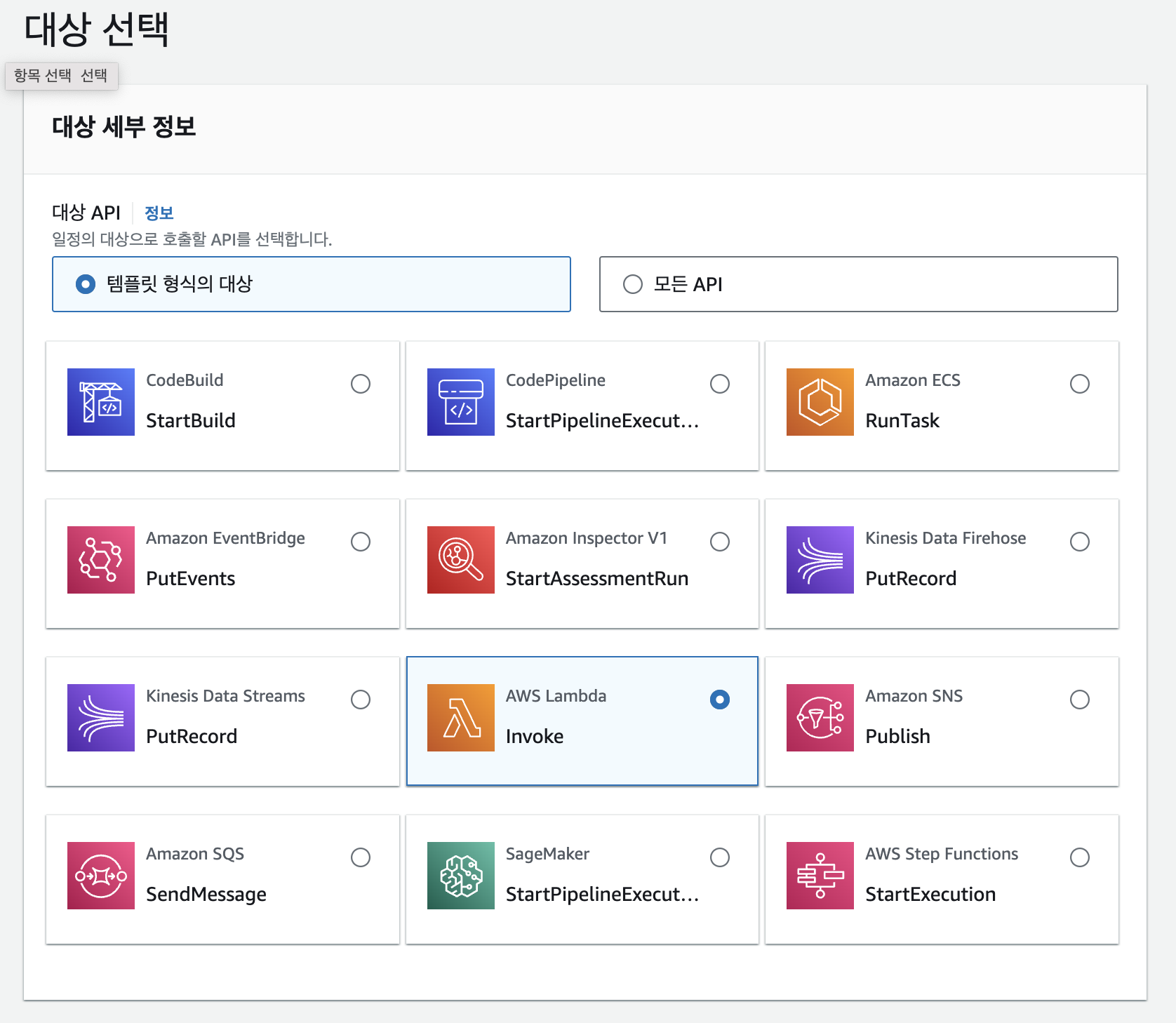1176x1023 pixels.
Task: Click the AWS Lambda icon
Action: (461, 718)
